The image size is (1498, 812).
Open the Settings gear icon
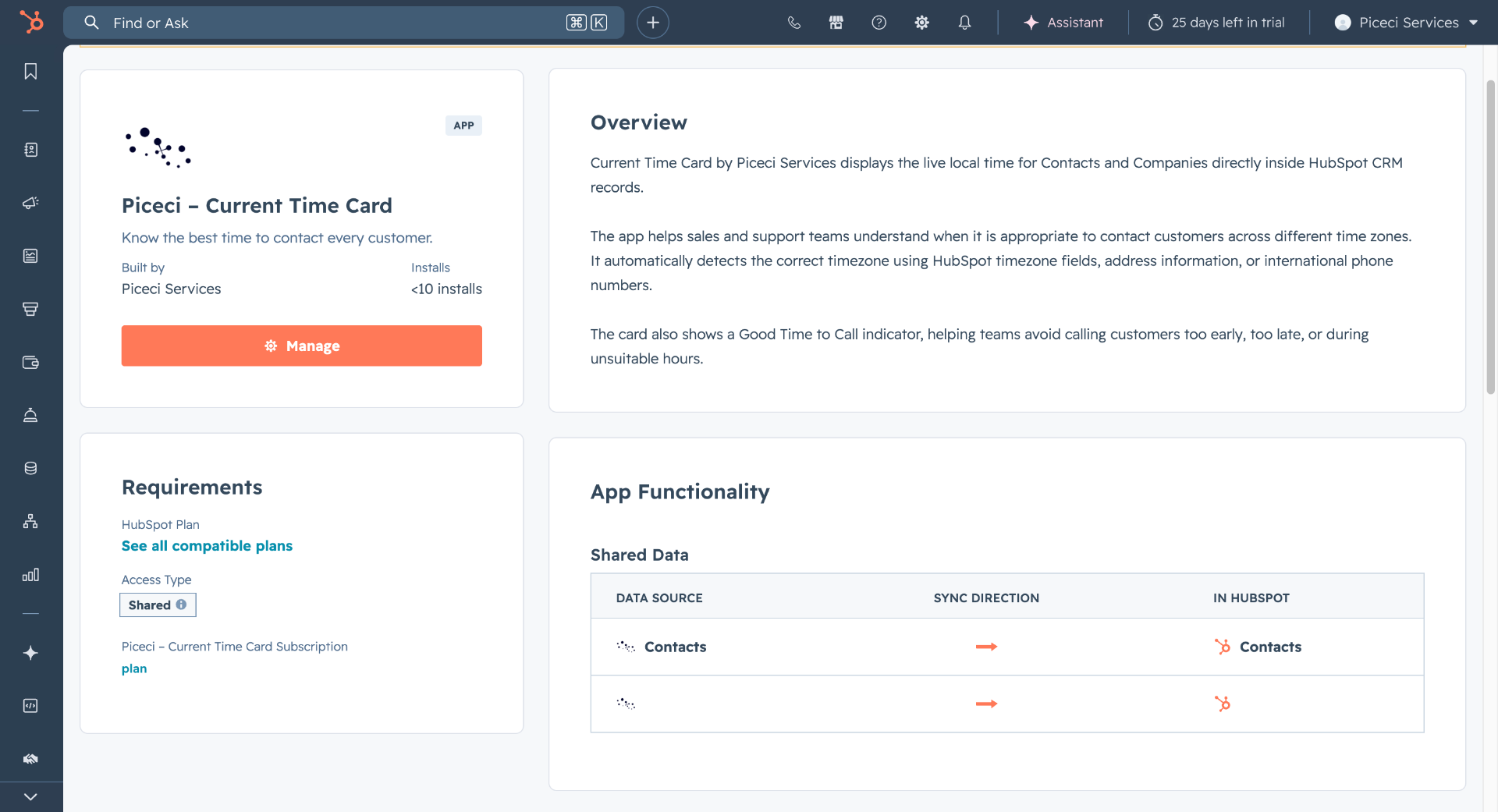click(x=922, y=23)
